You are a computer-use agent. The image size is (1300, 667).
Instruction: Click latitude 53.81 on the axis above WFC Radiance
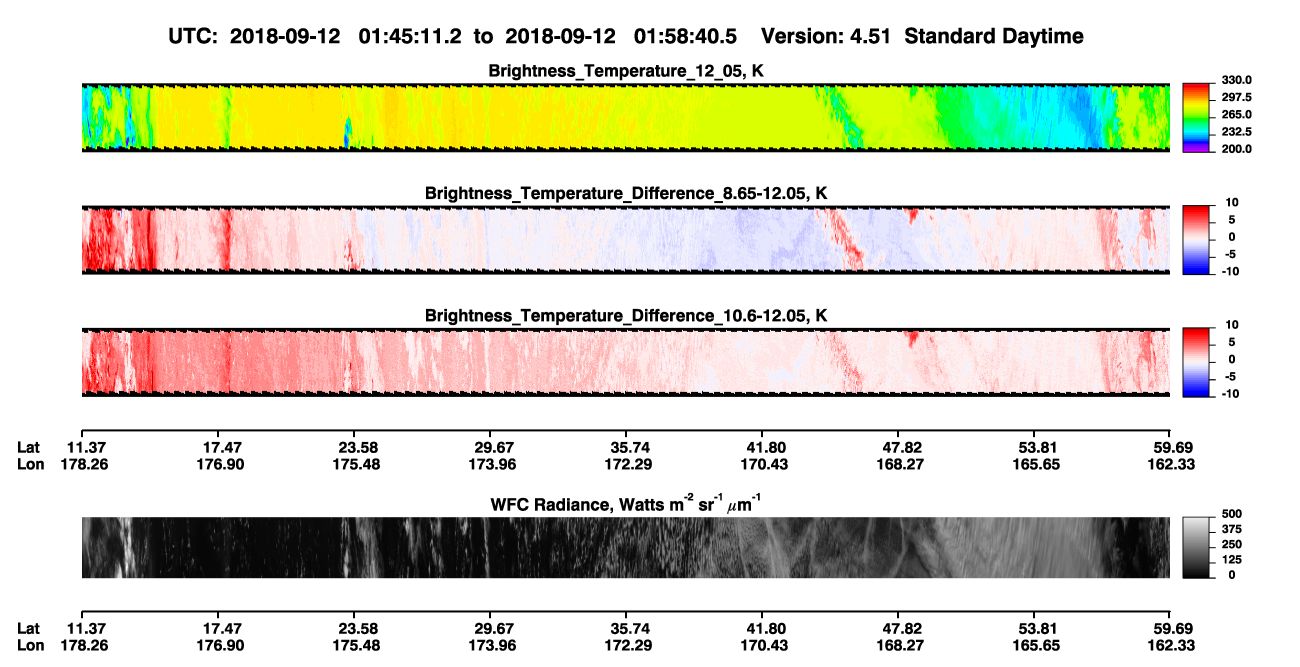1034,448
